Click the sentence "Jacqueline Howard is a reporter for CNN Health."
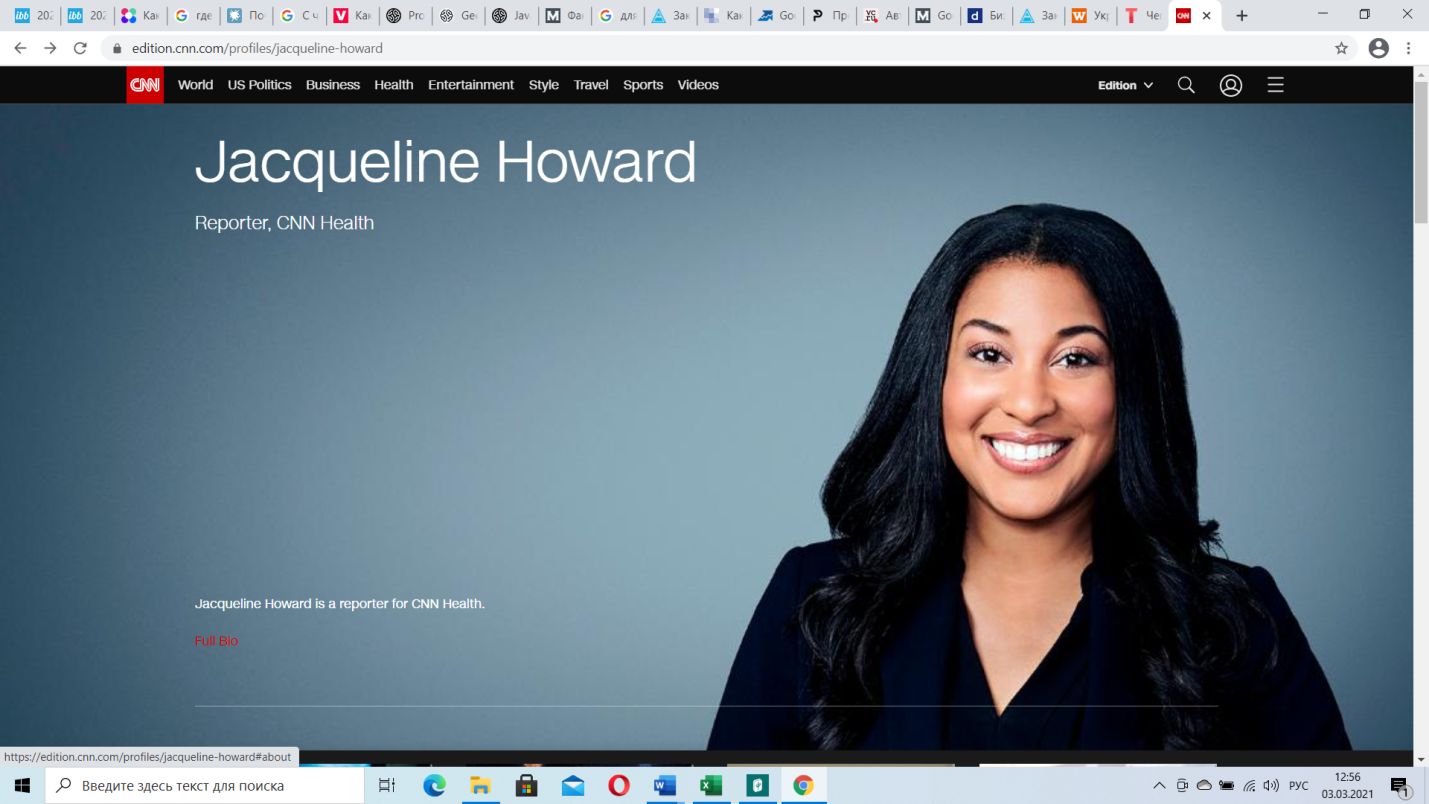Image resolution: width=1429 pixels, height=804 pixels. (340, 604)
